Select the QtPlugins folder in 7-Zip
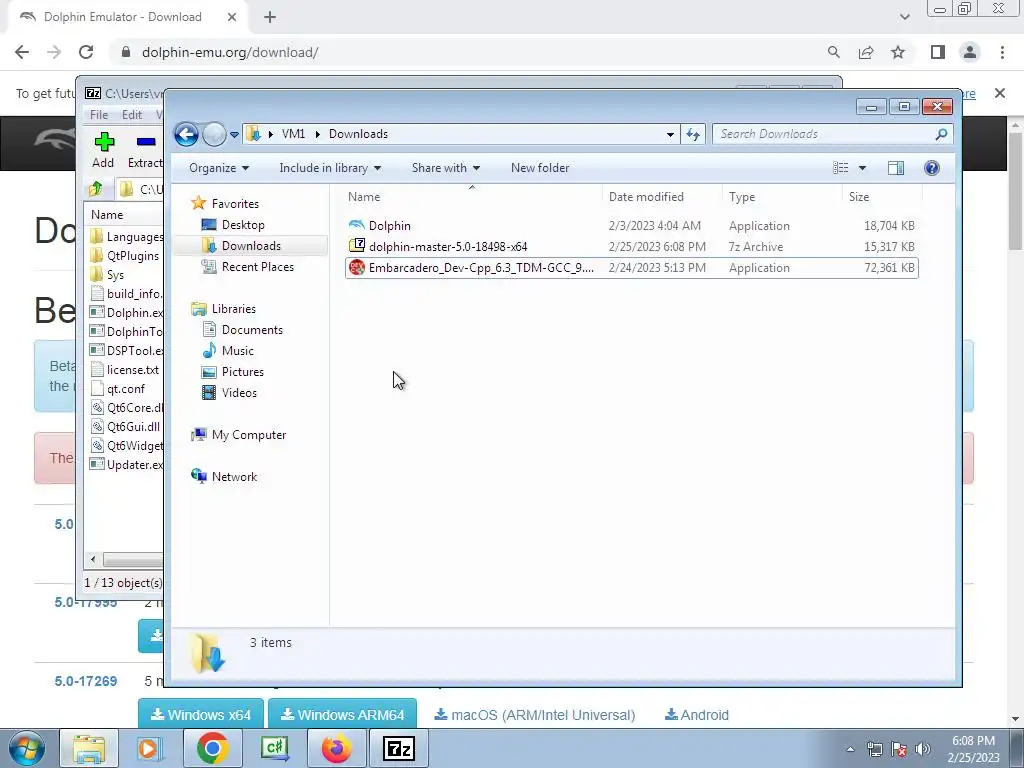Viewport: 1024px width, 768px height. tap(125, 255)
